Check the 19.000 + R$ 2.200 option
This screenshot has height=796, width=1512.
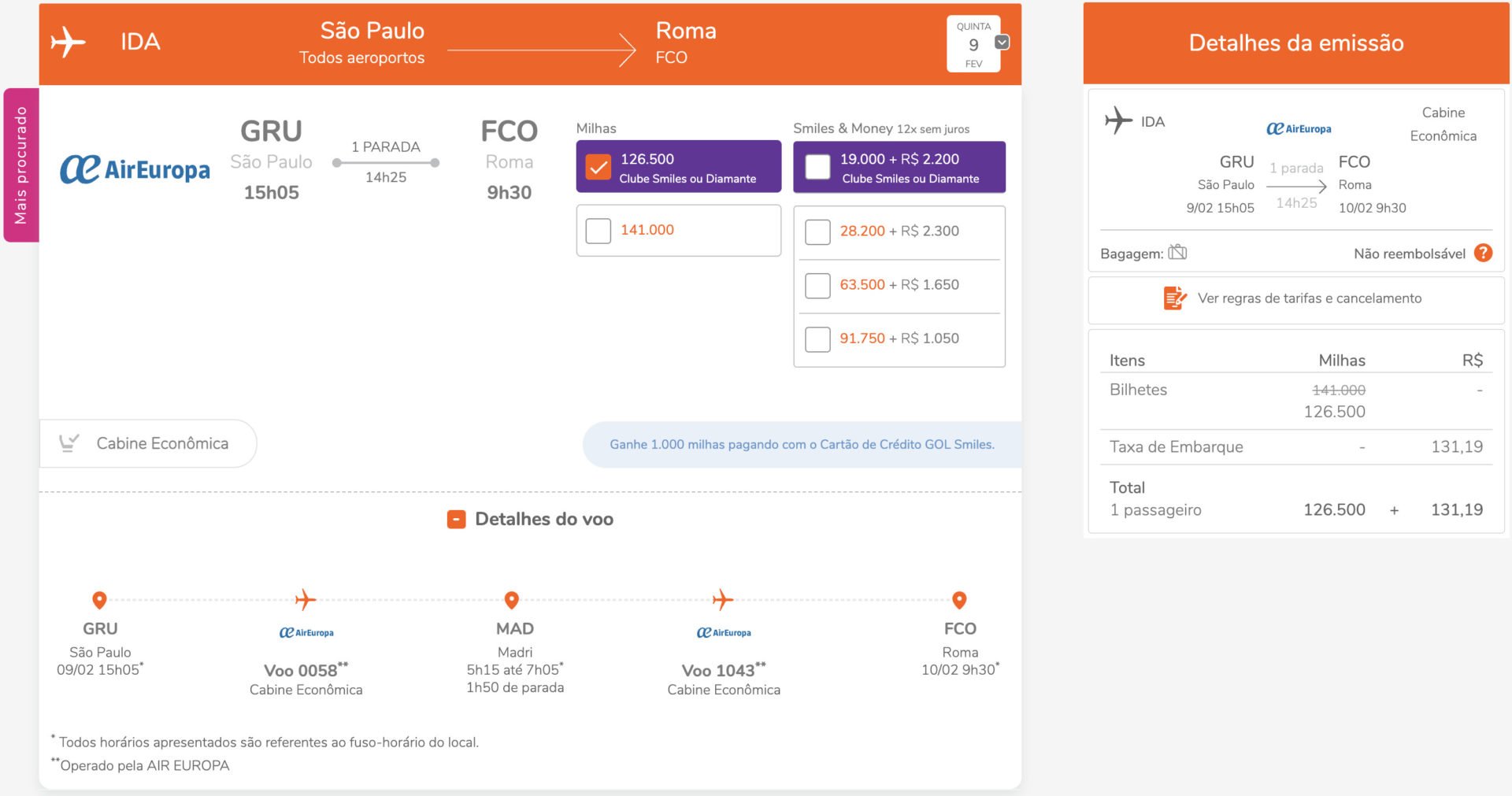(817, 167)
